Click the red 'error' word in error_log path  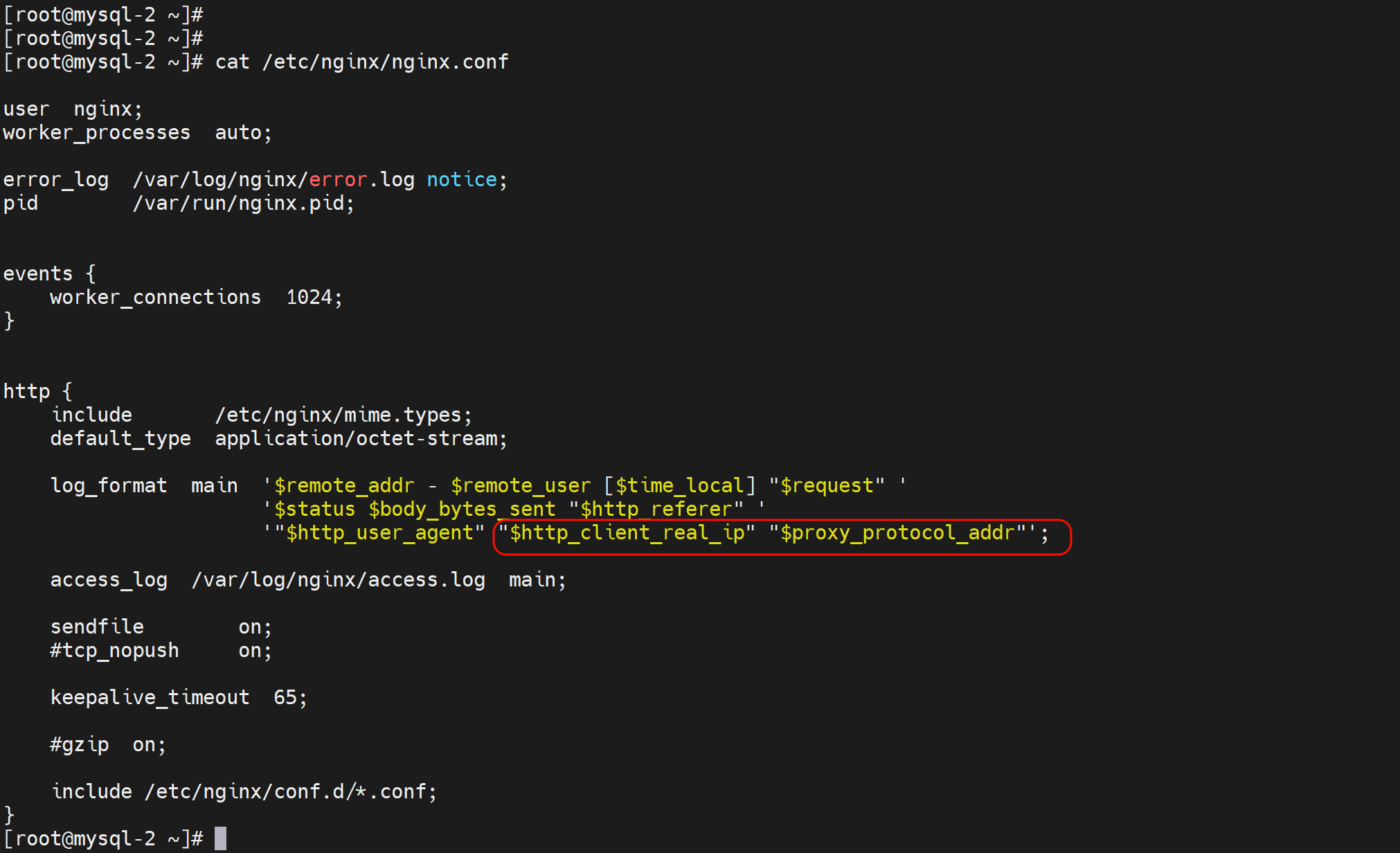point(338,180)
